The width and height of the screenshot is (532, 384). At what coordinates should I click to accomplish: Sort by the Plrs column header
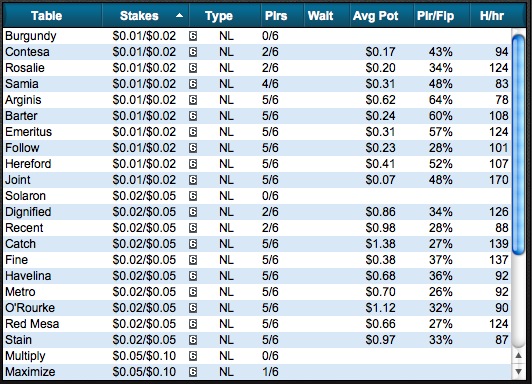[276, 16]
